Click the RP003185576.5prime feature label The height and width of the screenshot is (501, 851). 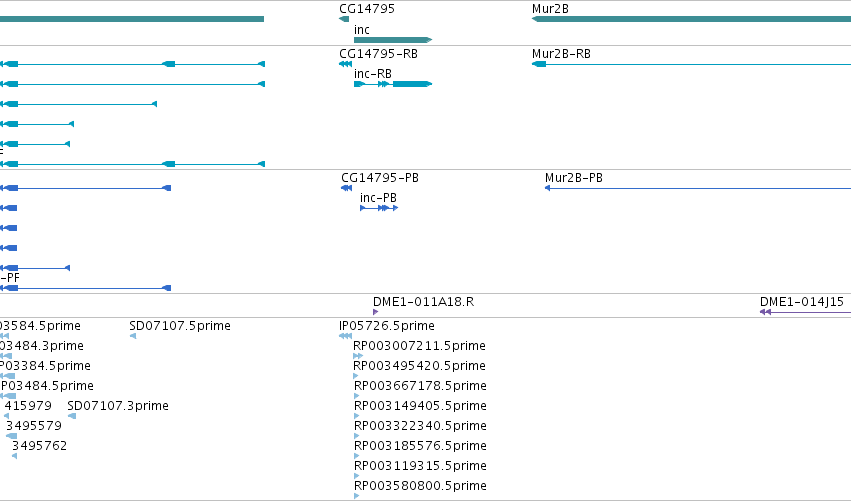click(x=420, y=446)
